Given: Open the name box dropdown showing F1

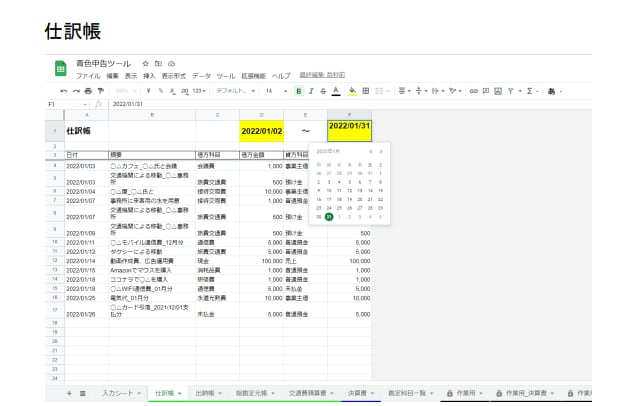Looking at the screenshot, I should (x=85, y=104).
